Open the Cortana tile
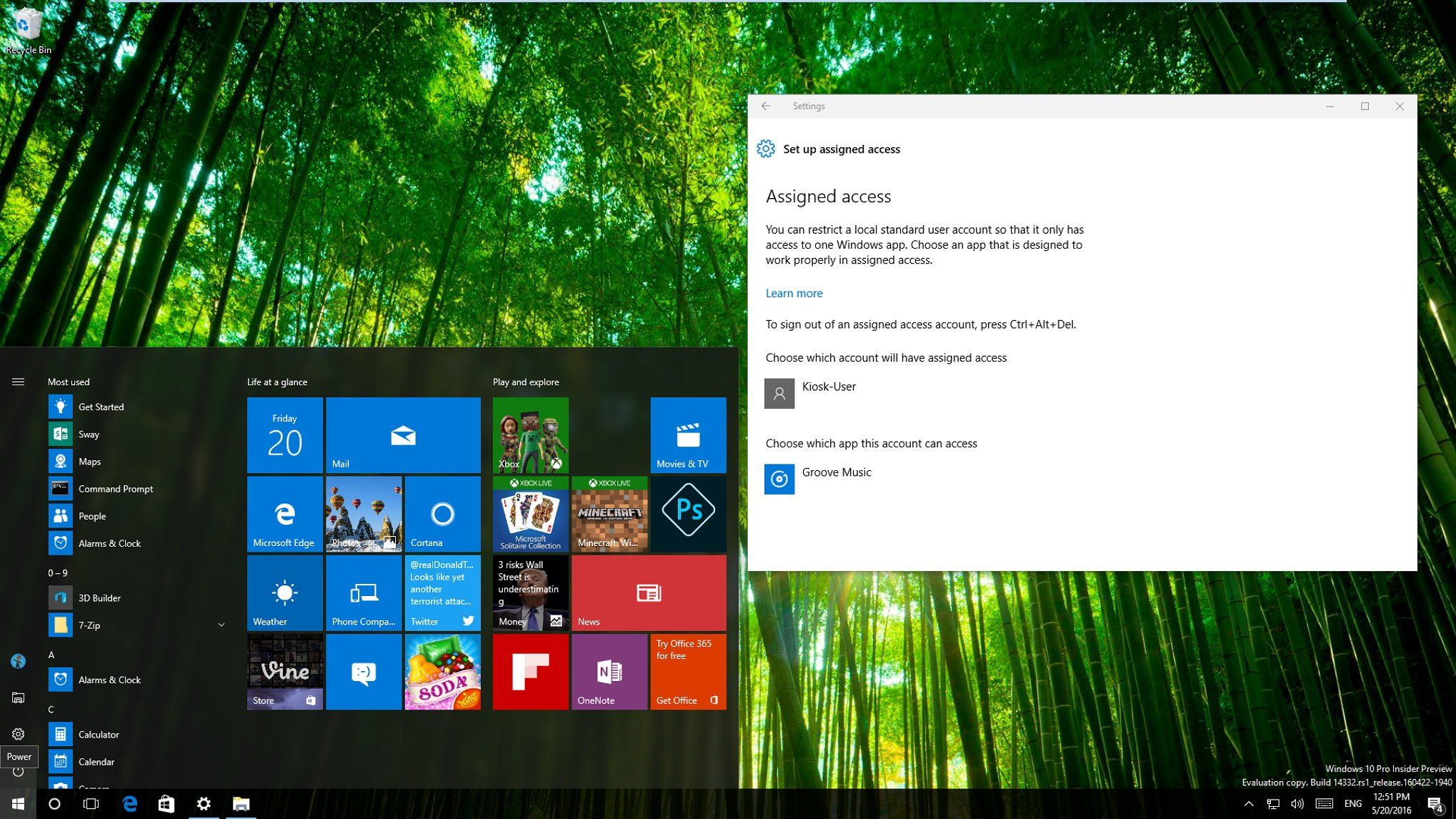Viewport: 1456px width, 819px height. point(442,513)
